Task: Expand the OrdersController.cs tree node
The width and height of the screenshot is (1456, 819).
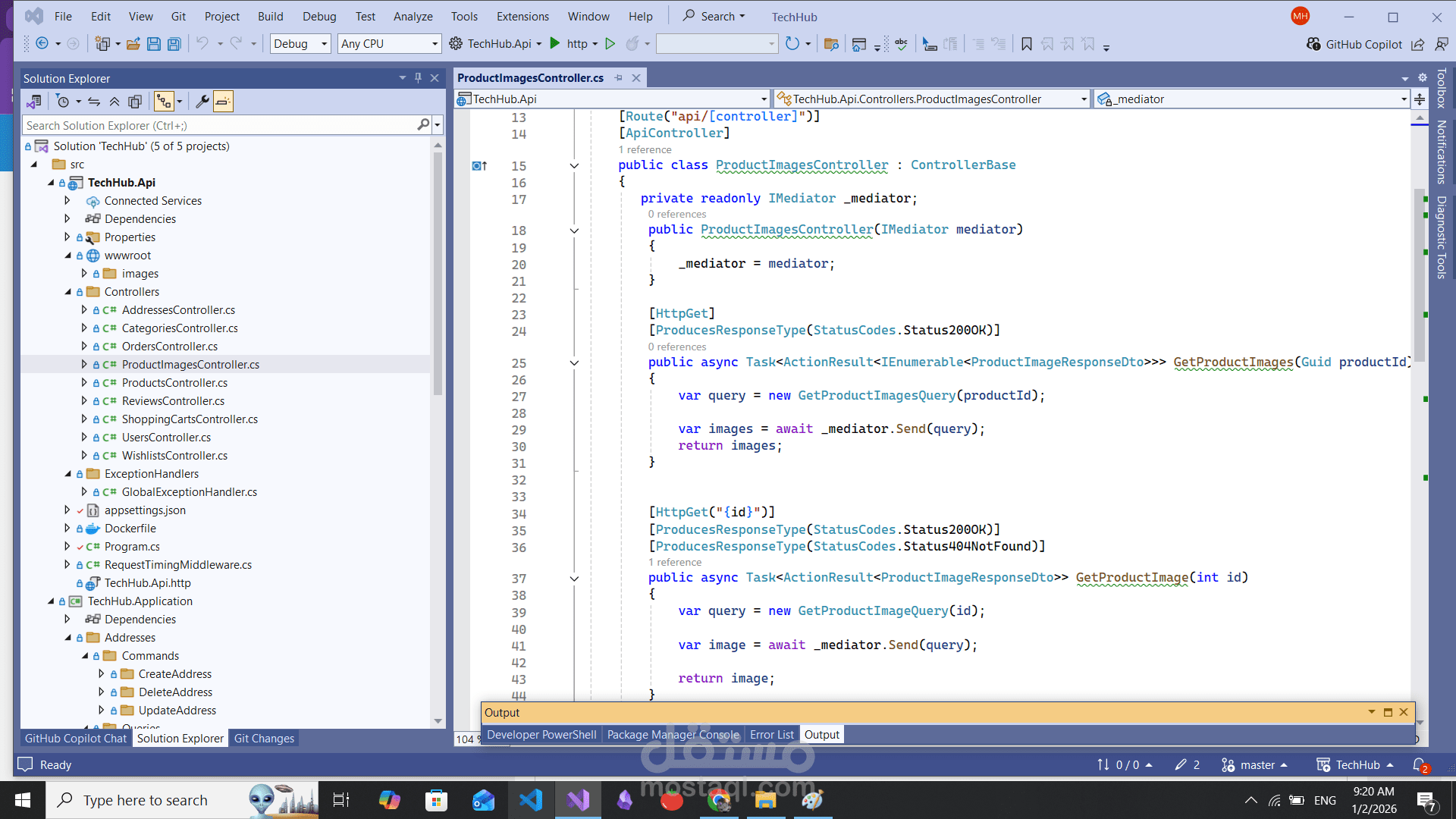Action: tap(84, 347)
